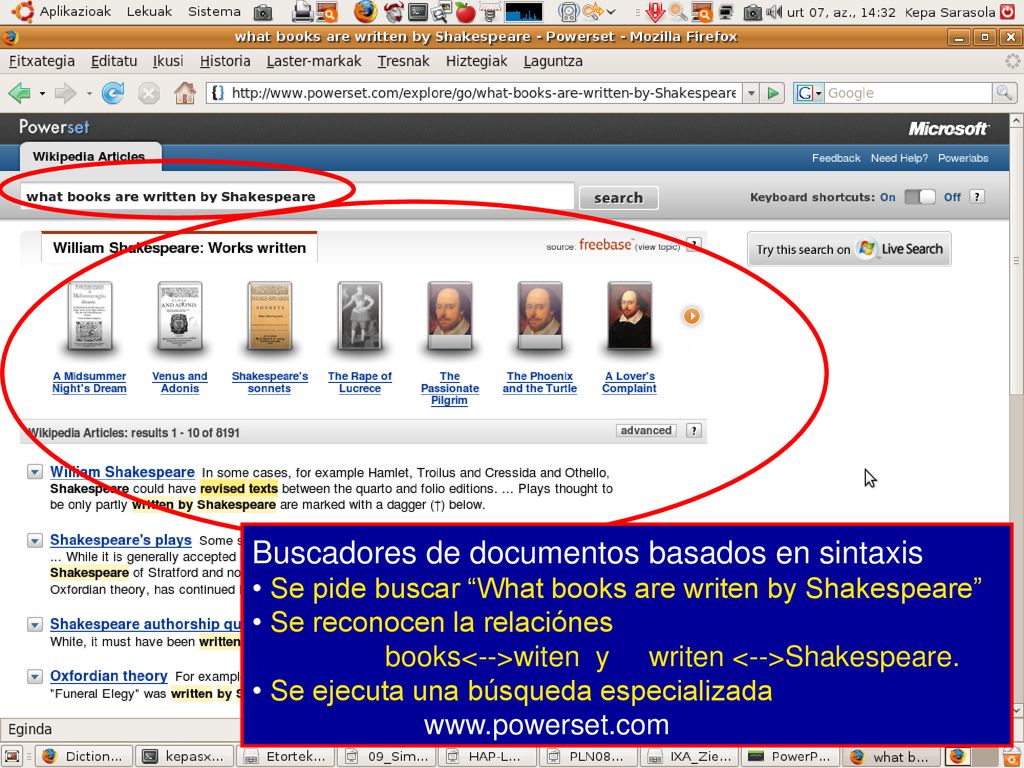Switch to the kepasx... taskbar window
The width and height of the screenshot is (1024, 768).
pyautogui.click(x=187, y=756)
